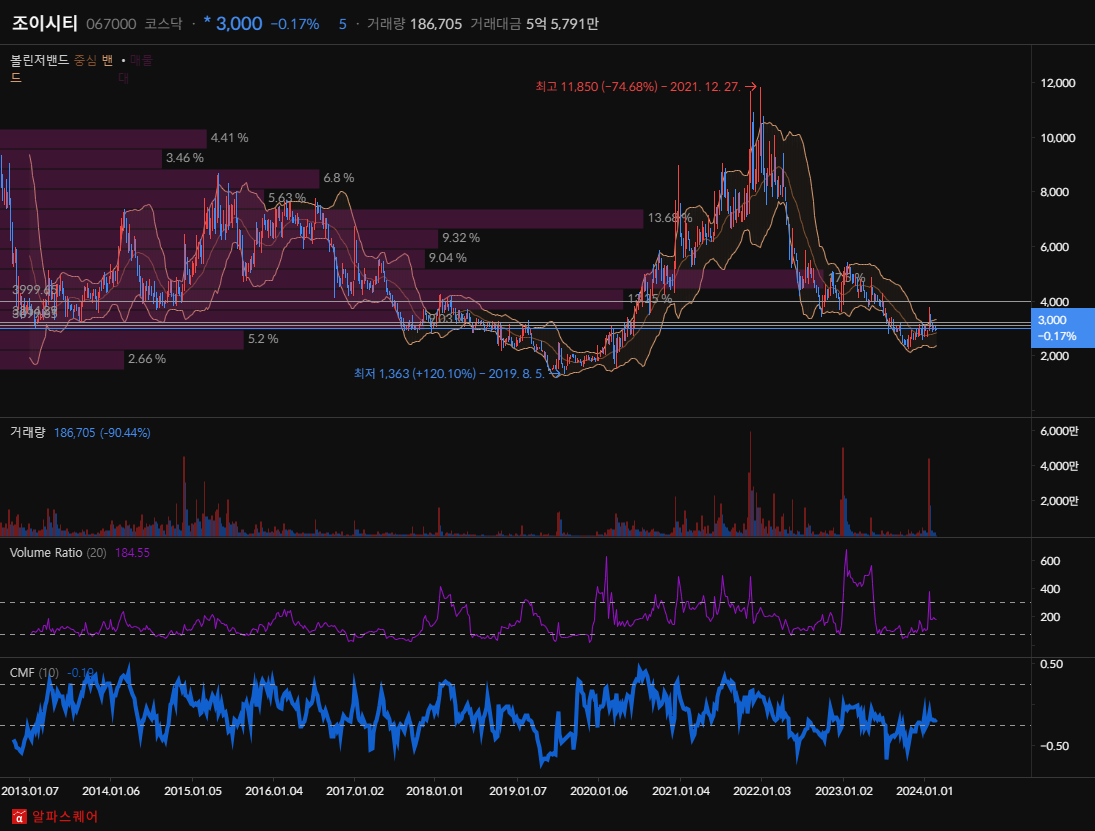Click the volume value 186,705 (-90.44%)

click(x=102, y=434)
